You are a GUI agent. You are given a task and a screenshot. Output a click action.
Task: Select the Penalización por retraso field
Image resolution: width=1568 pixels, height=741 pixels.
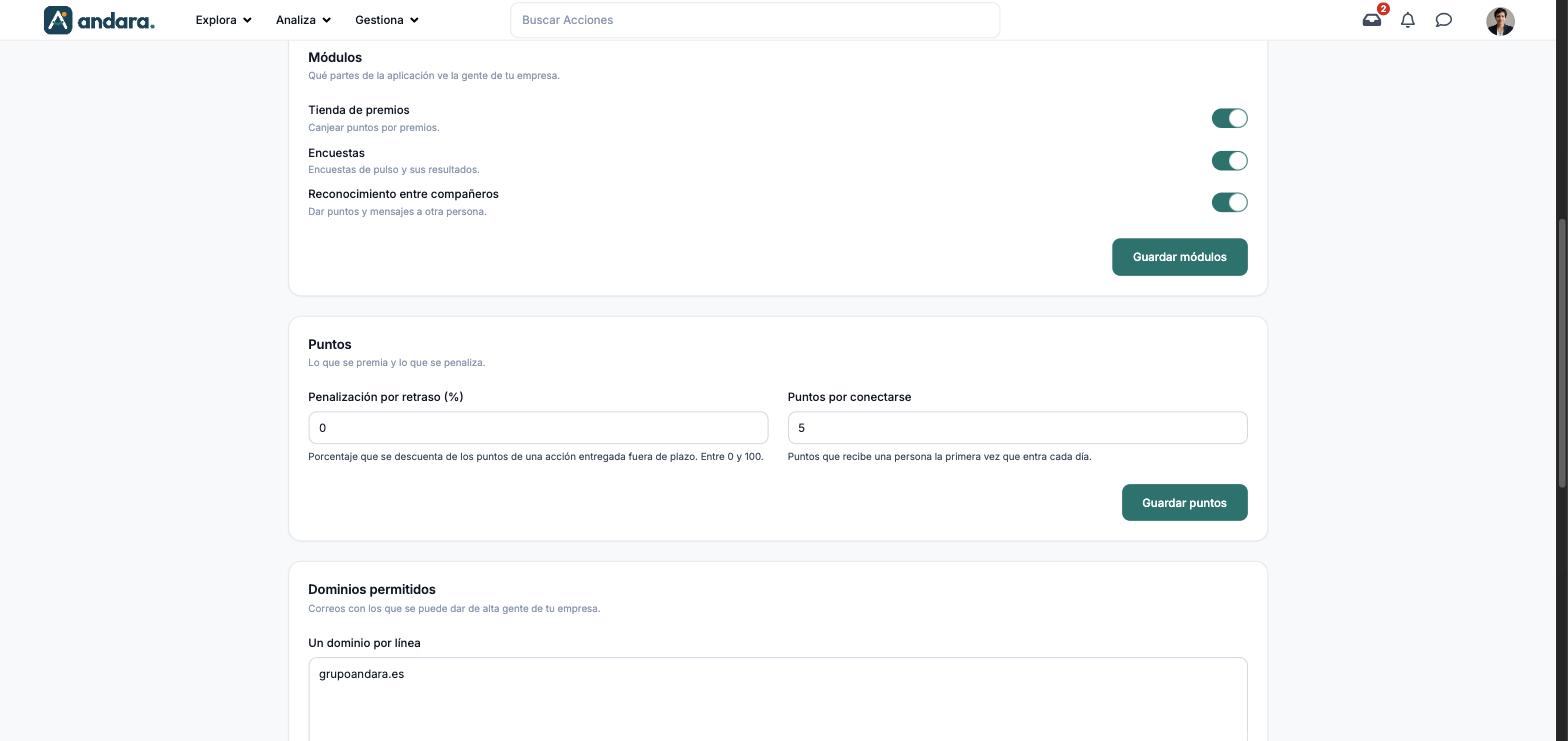(x=538, y=428)
